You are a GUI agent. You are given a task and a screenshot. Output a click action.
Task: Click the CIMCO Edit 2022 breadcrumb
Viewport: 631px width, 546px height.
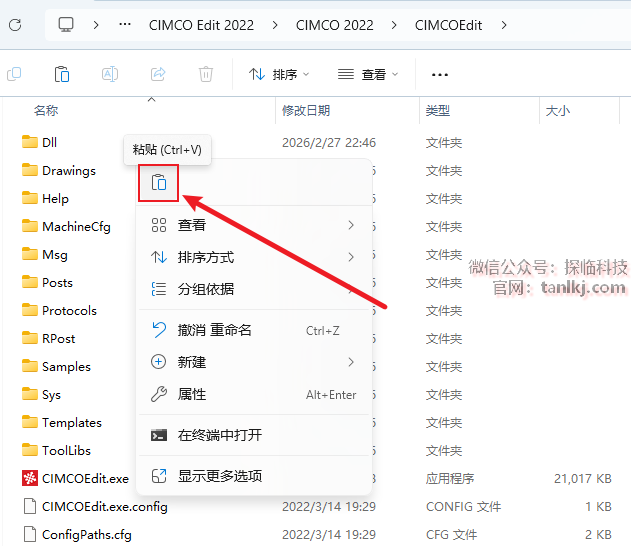coord(201,25)
